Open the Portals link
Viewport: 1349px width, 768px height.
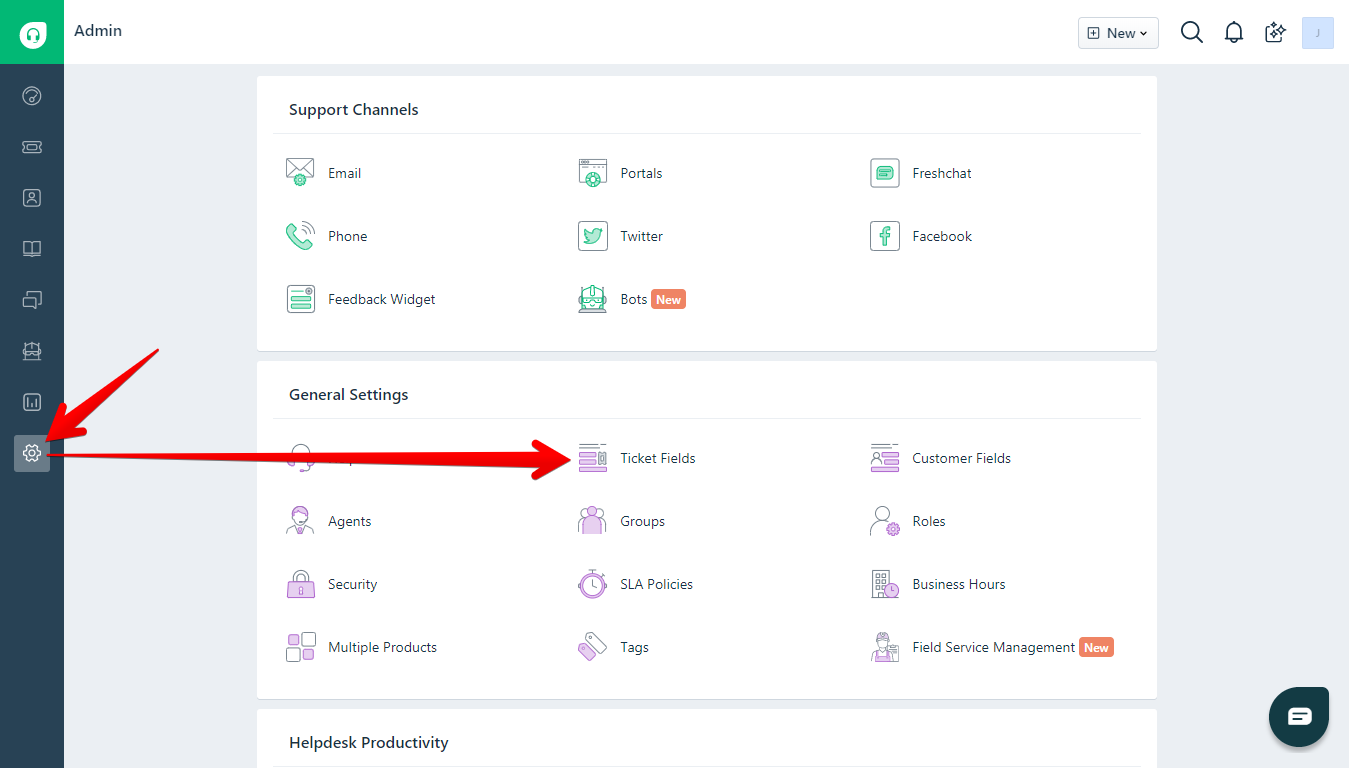[641, 173]
